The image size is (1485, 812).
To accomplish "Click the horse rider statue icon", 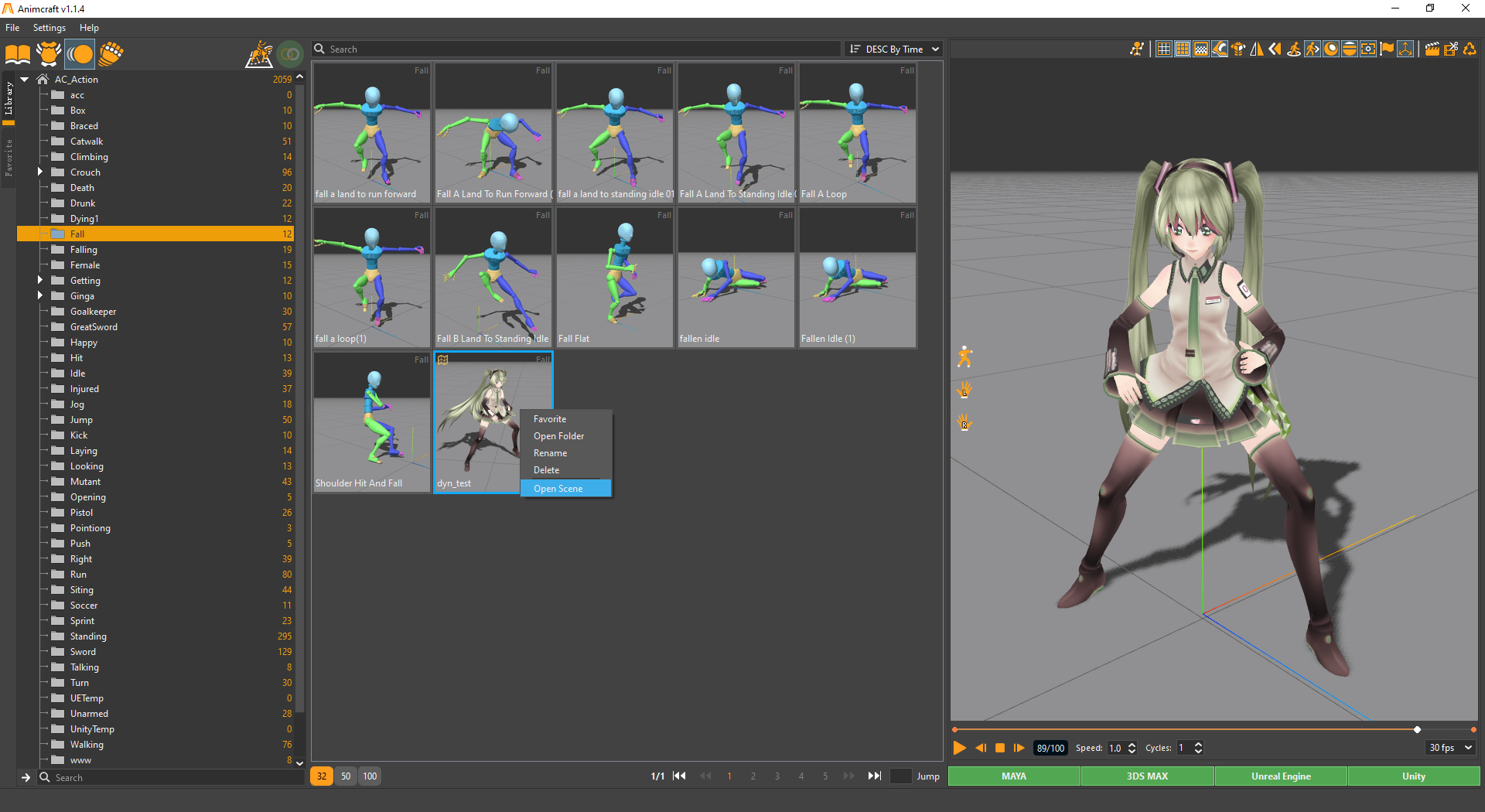I will pyautogui.click(x=260, y=54).
